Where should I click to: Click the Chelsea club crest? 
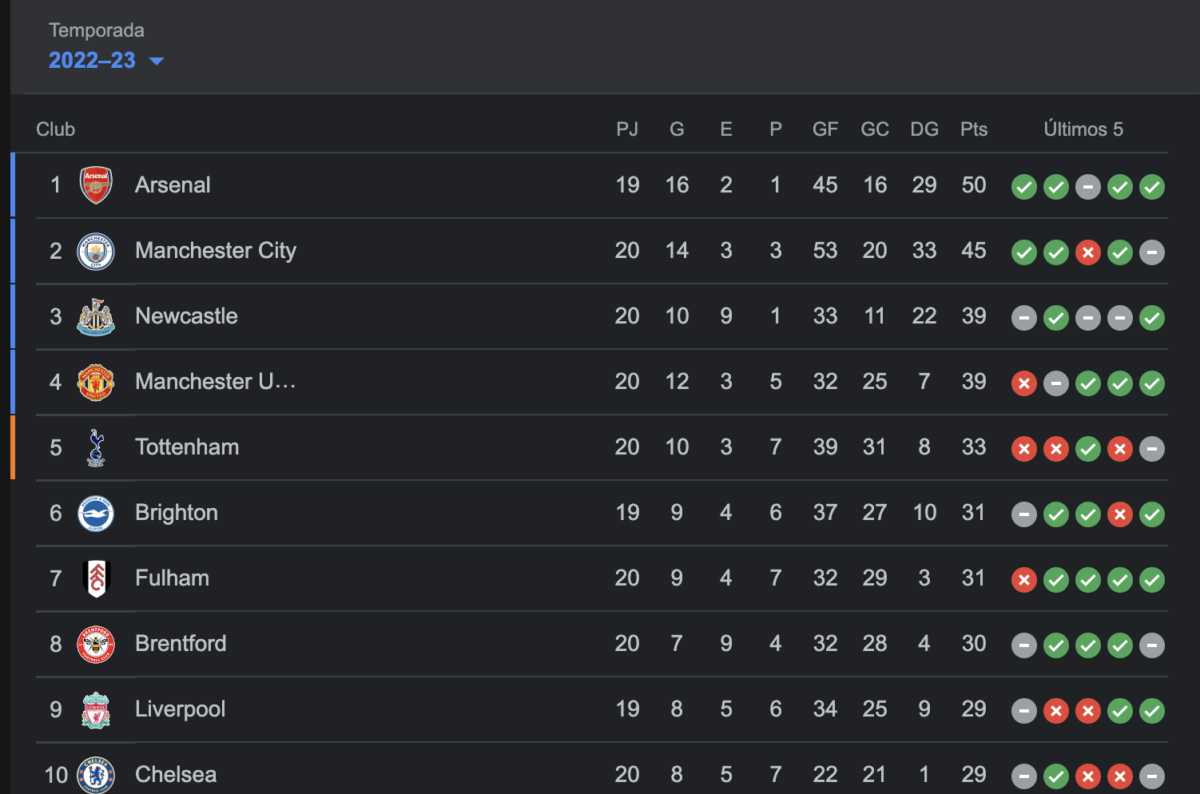96,774
